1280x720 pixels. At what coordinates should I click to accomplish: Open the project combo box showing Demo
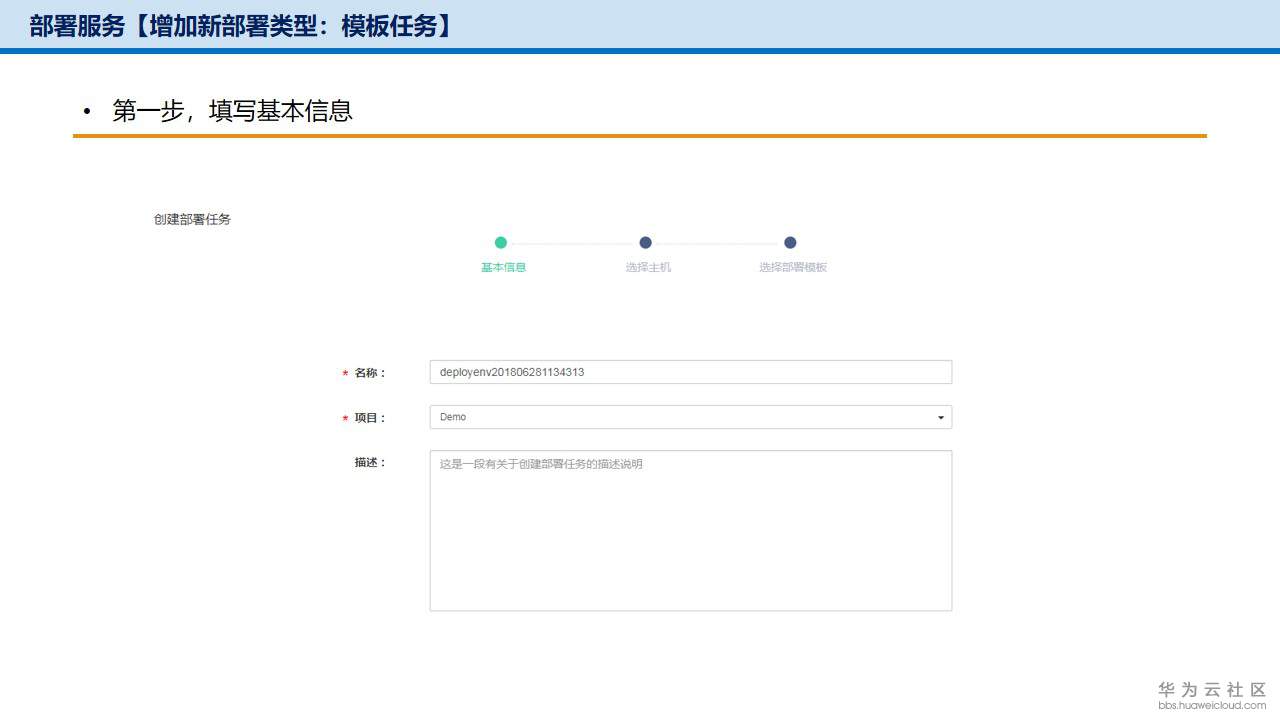coord(690,417)
